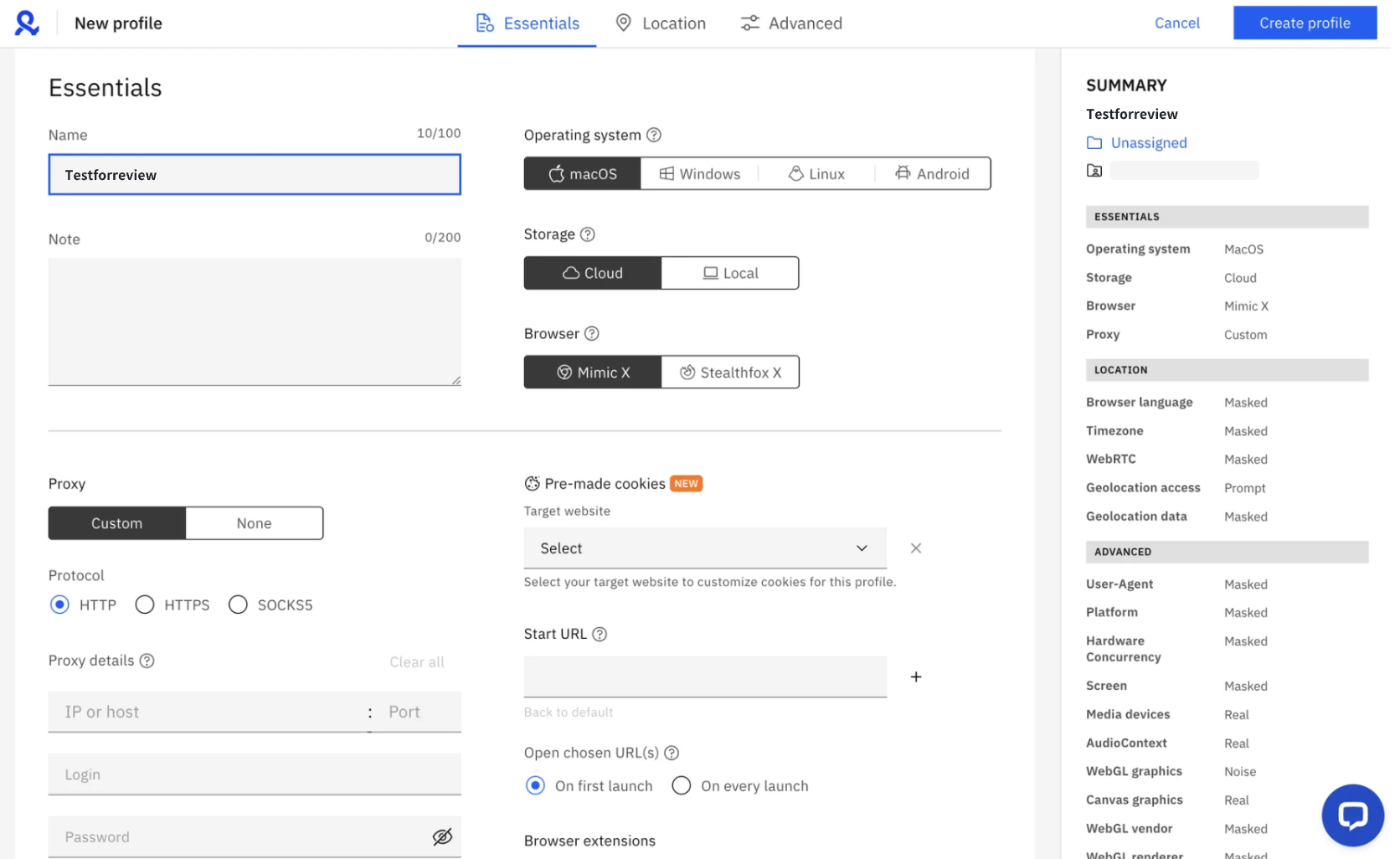Click the Create profile button
1400x859 pixels.
pos(1304,23)
